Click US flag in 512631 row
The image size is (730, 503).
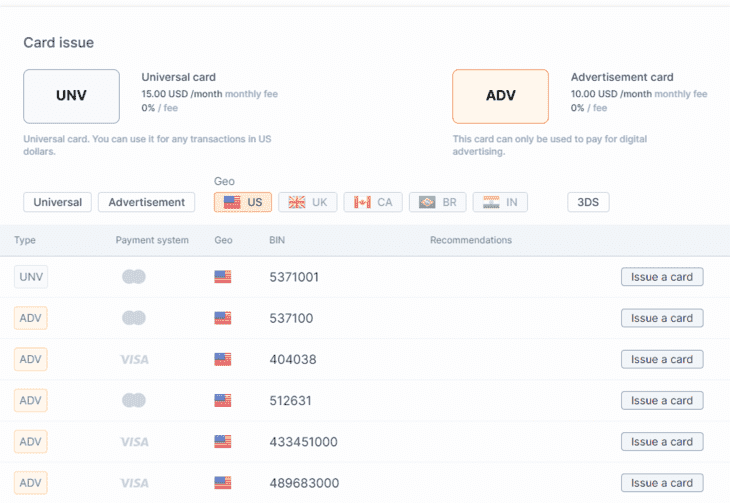pos(223,401)
